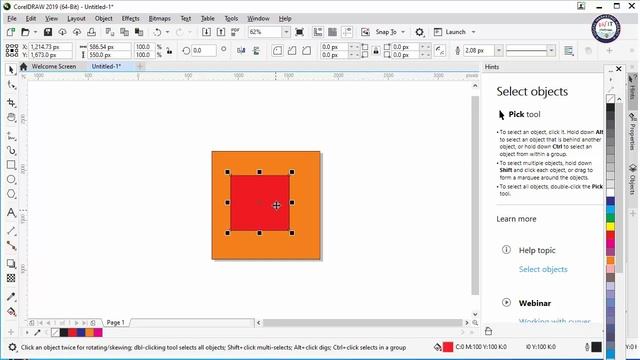Select scalloped corner style

click(x=292, y=51)
